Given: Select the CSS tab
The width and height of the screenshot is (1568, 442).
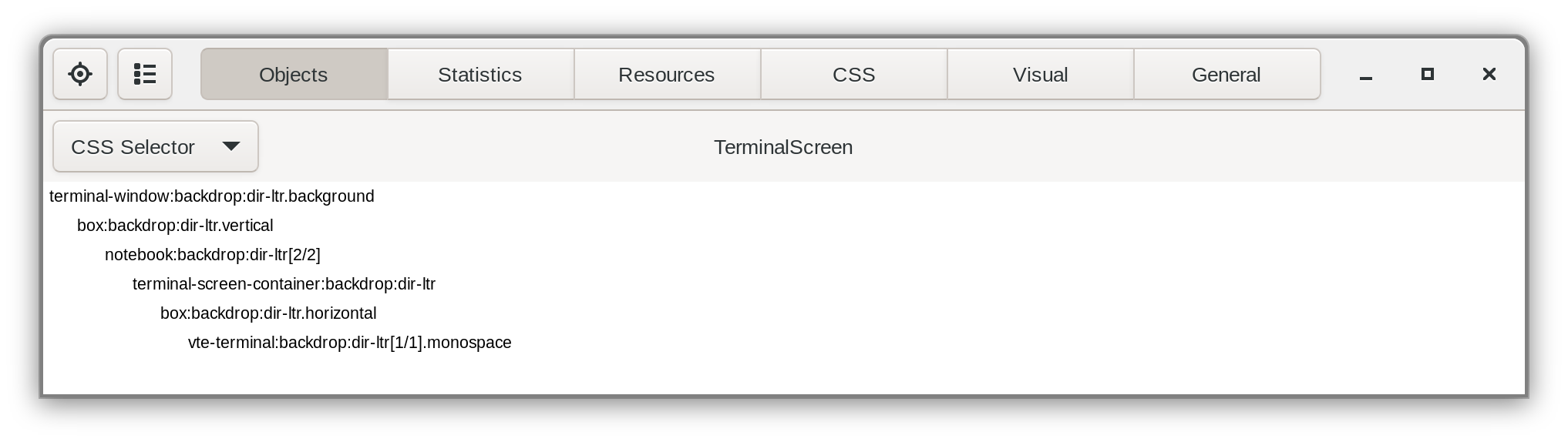Looking at the screenshot, I should click(853, 75).
